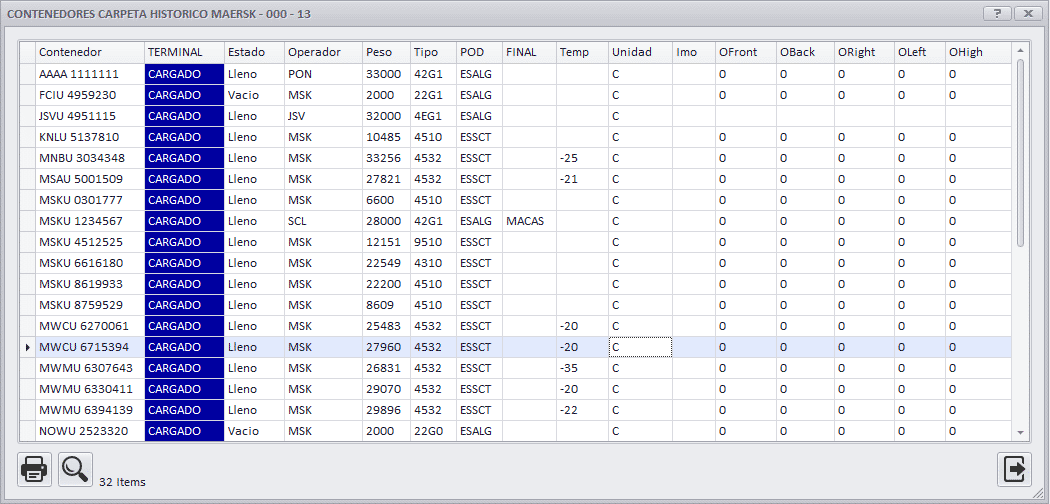Click the scrollbar up arrow
This screenshot has width=1050, height=504.
click(x=1020, y=50)
